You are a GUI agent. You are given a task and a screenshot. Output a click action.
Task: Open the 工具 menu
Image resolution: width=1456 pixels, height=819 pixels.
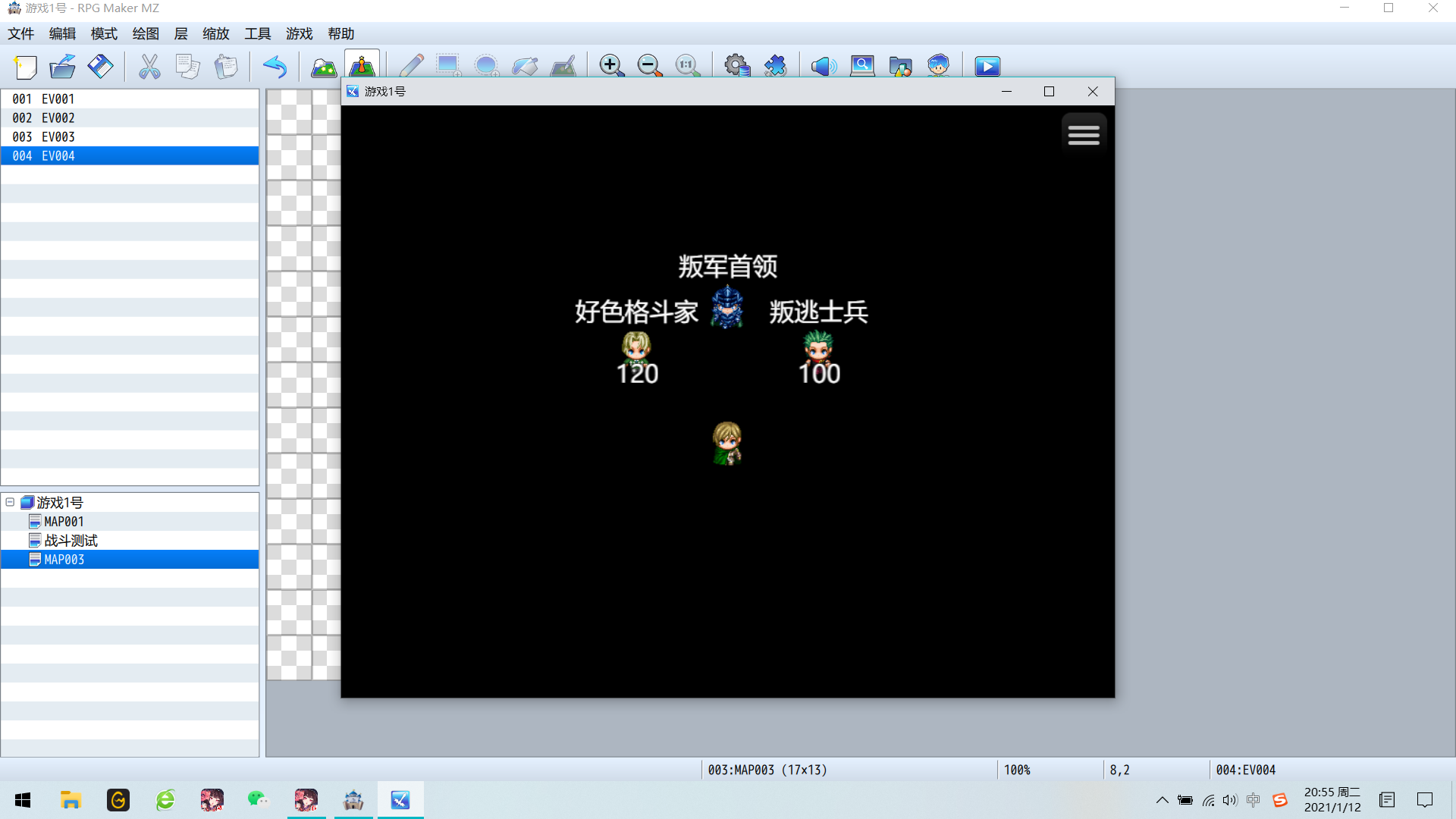[x=258, y=33]
